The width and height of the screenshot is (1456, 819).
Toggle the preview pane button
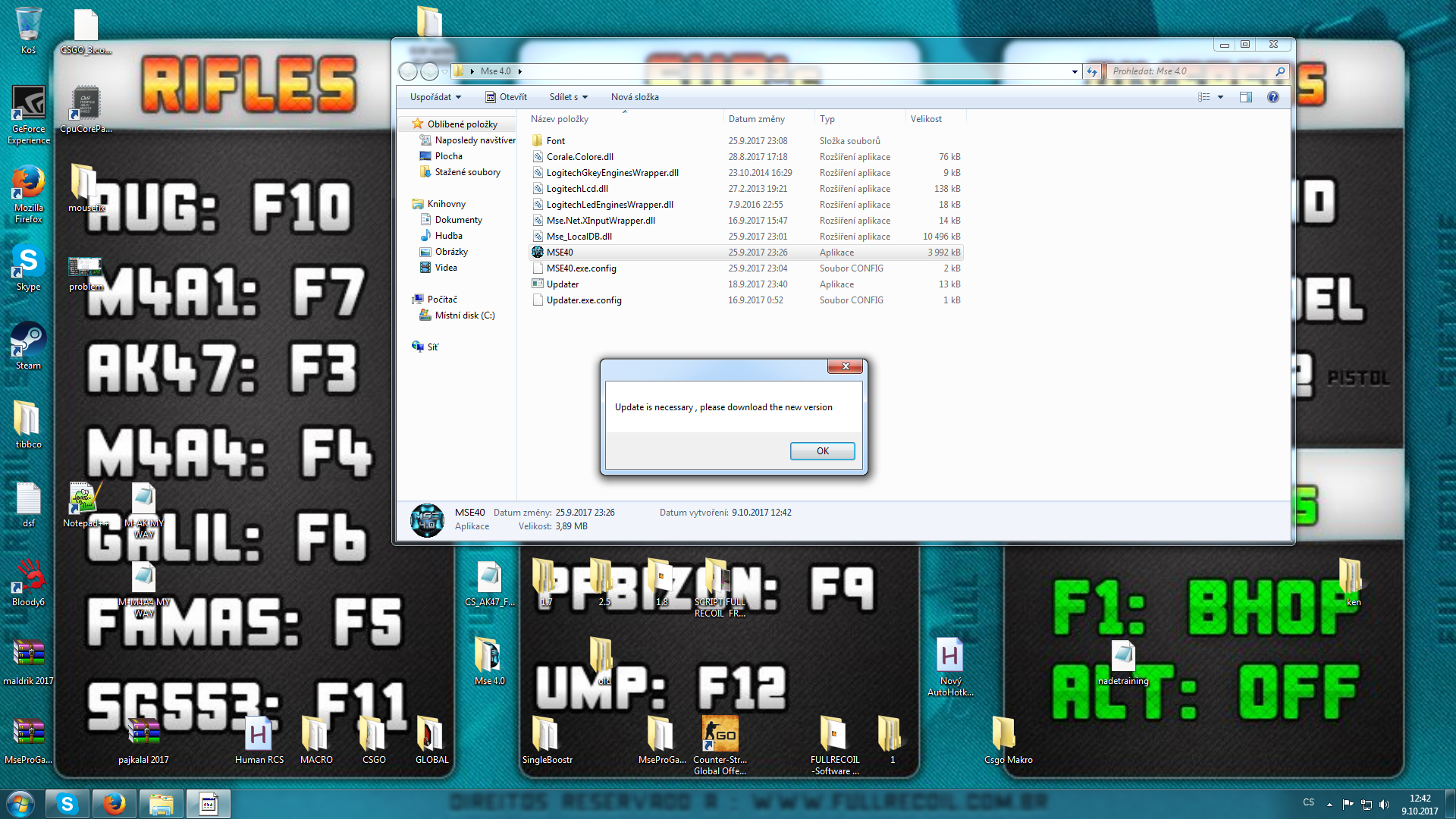1245,97
